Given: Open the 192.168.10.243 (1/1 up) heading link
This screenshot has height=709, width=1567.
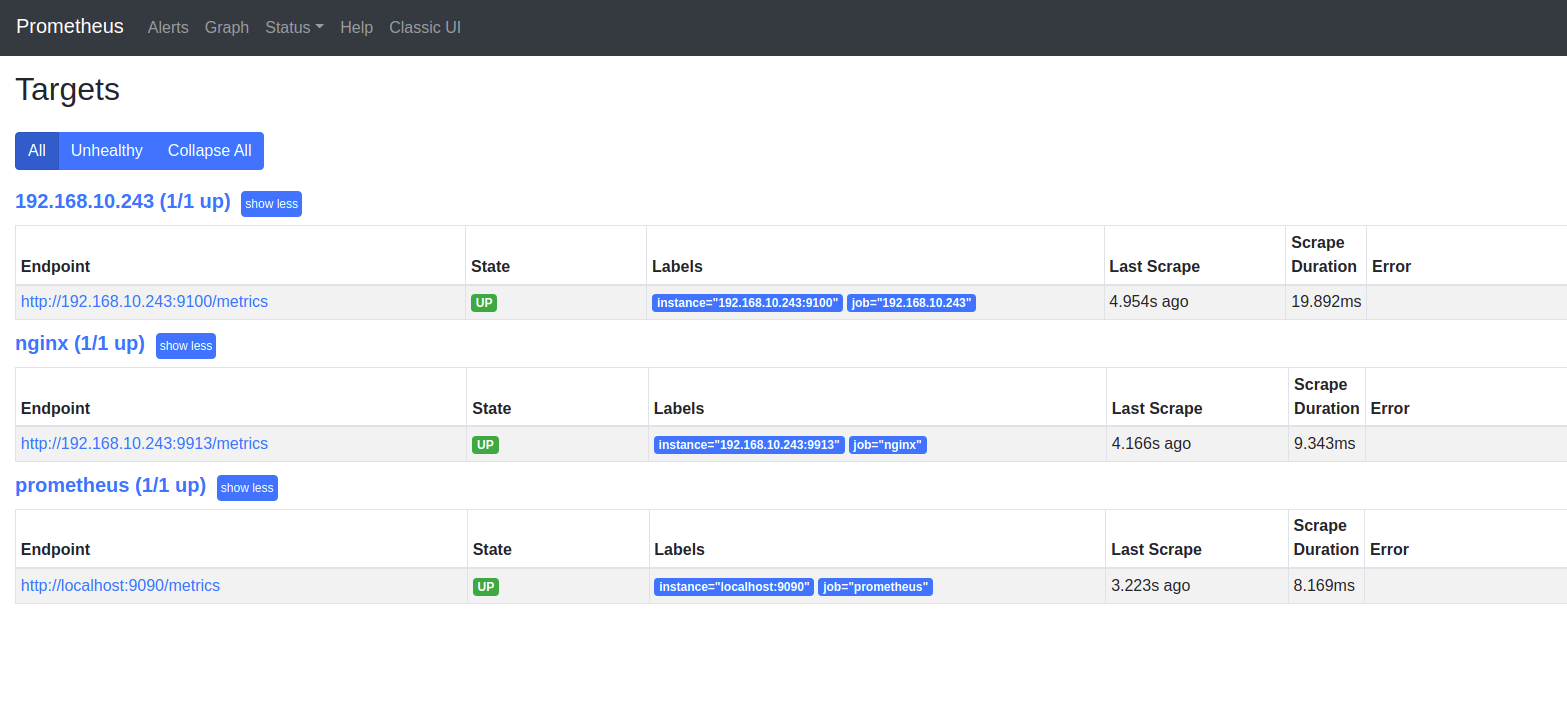Looking at the screenshot, I should point(123,201).
